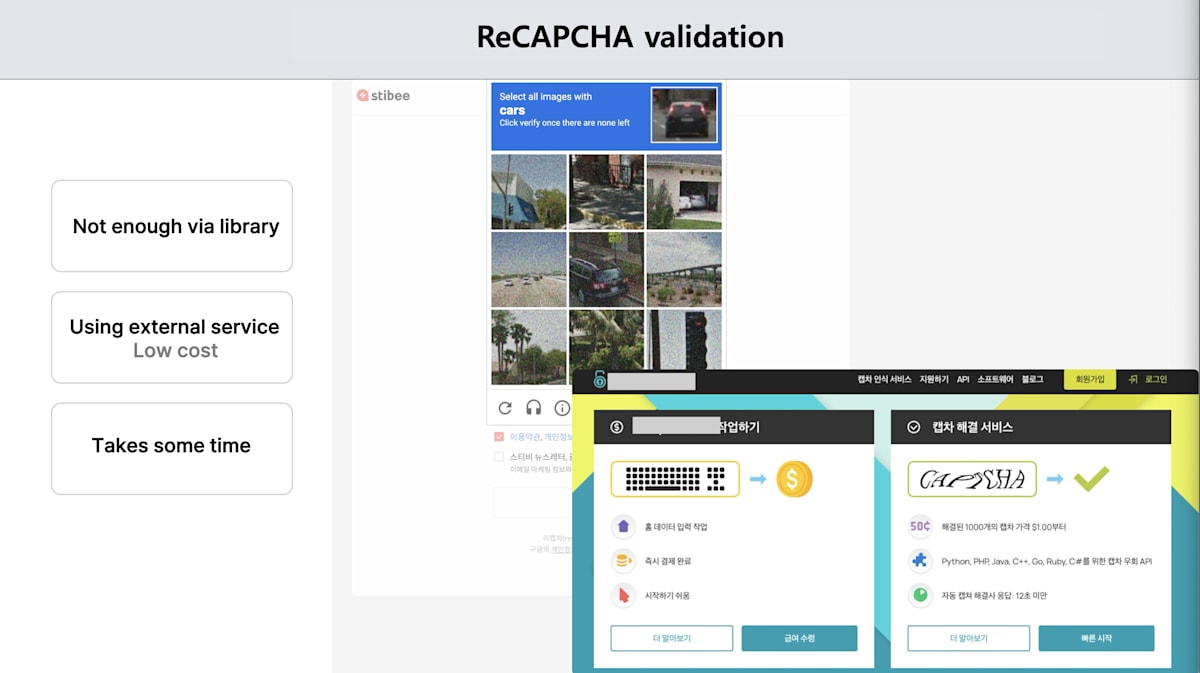The width and height of the screenshot is (1200, 673).
Task: Click 더 알아보기 in 캡차 해결 서비스 card
Action: coord(968,638)
